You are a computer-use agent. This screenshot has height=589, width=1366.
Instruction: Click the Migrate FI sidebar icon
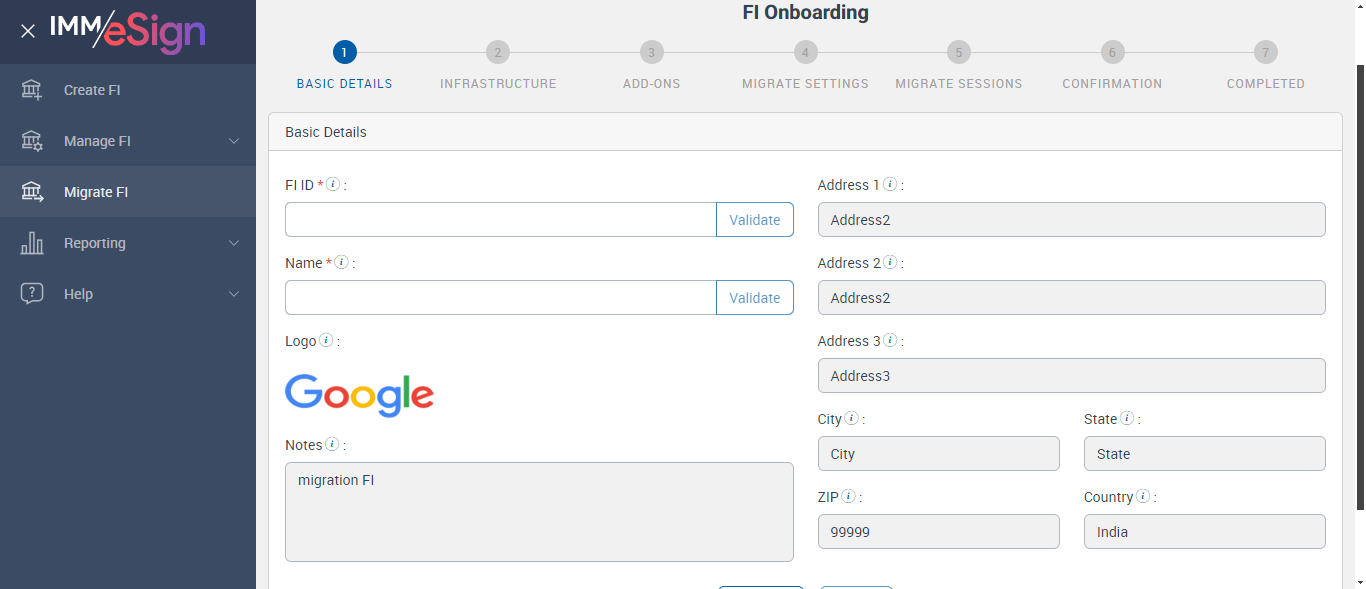coord(32,192)
